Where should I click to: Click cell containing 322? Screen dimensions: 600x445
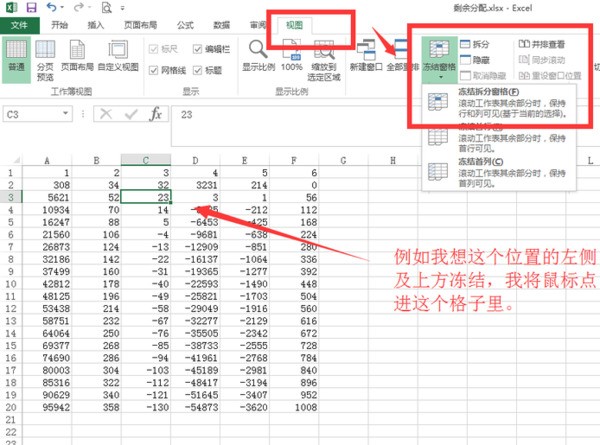(x=96, y=383)
